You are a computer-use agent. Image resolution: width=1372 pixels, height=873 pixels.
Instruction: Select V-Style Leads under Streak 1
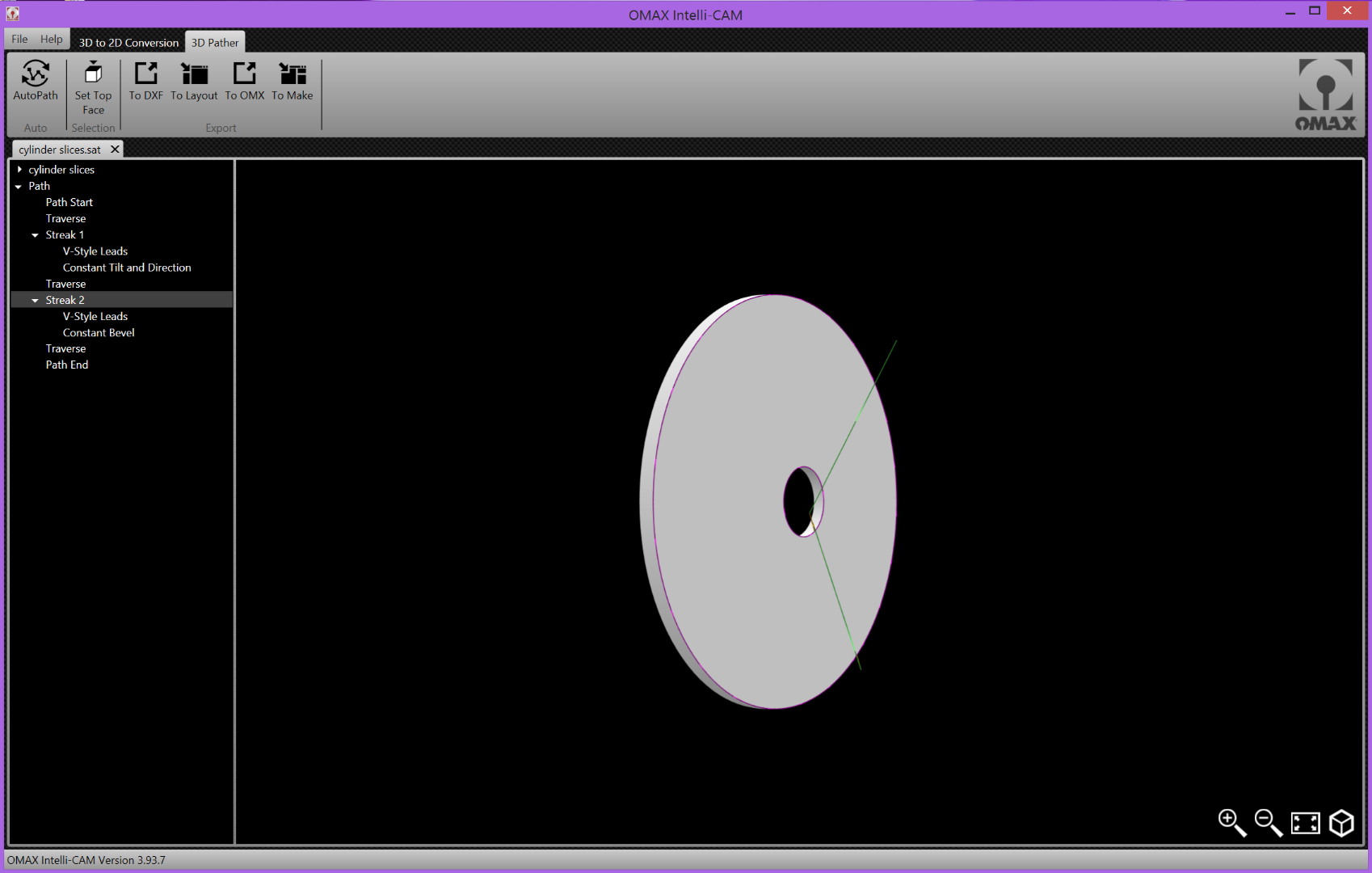click(95, 251)
